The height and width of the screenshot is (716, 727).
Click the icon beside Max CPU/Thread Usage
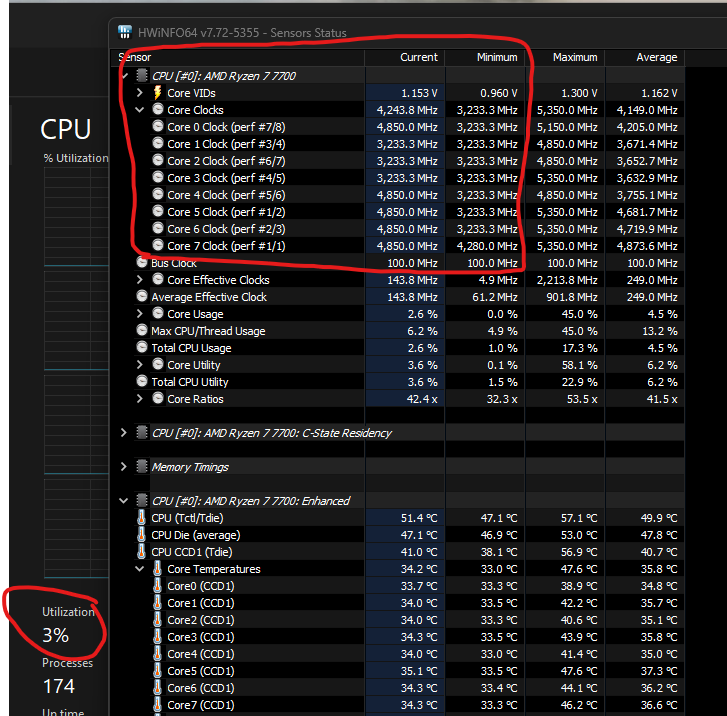click(142, 330)
